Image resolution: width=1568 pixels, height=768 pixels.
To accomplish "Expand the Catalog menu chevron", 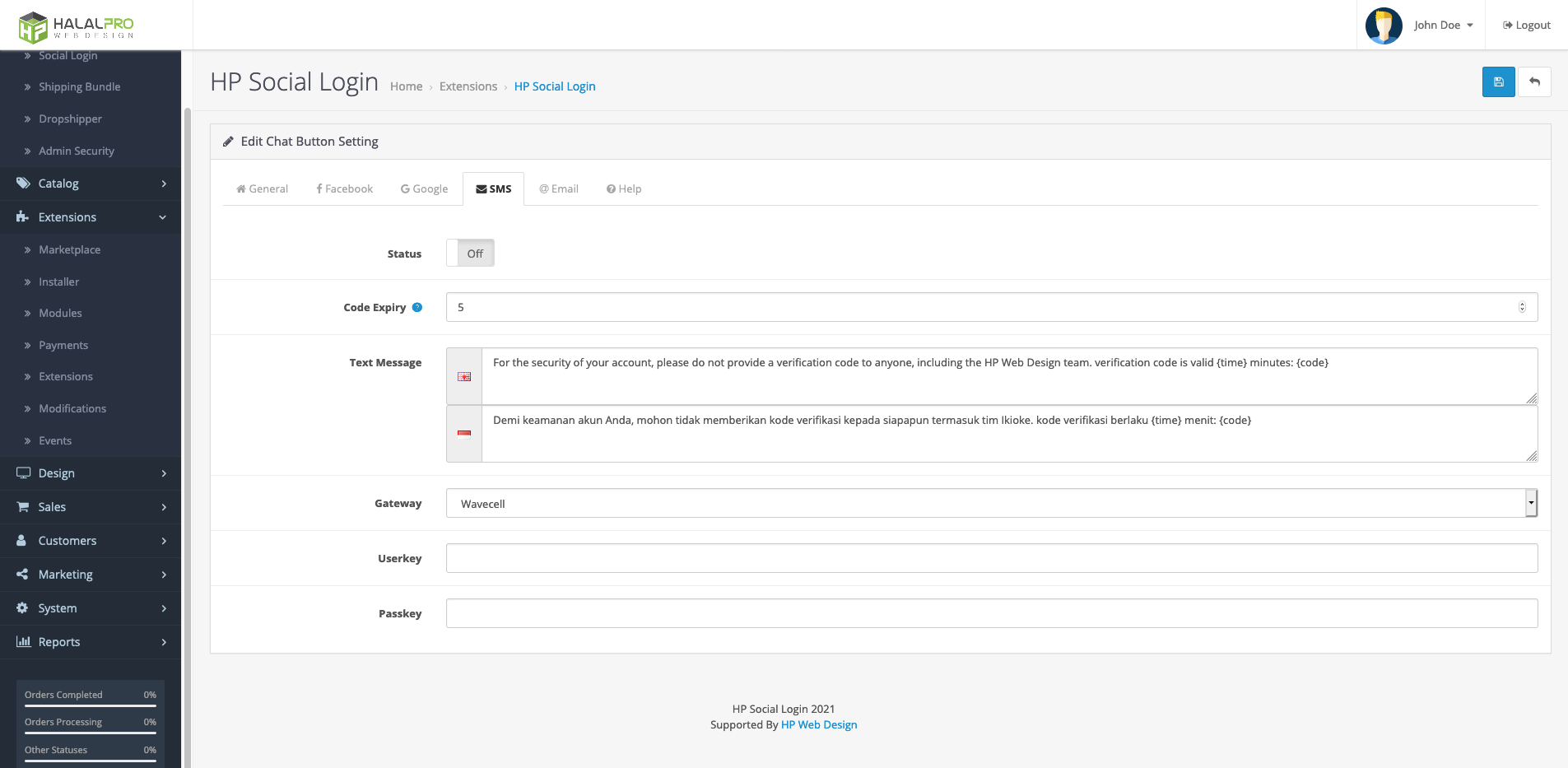I will [x=164, y=184].
